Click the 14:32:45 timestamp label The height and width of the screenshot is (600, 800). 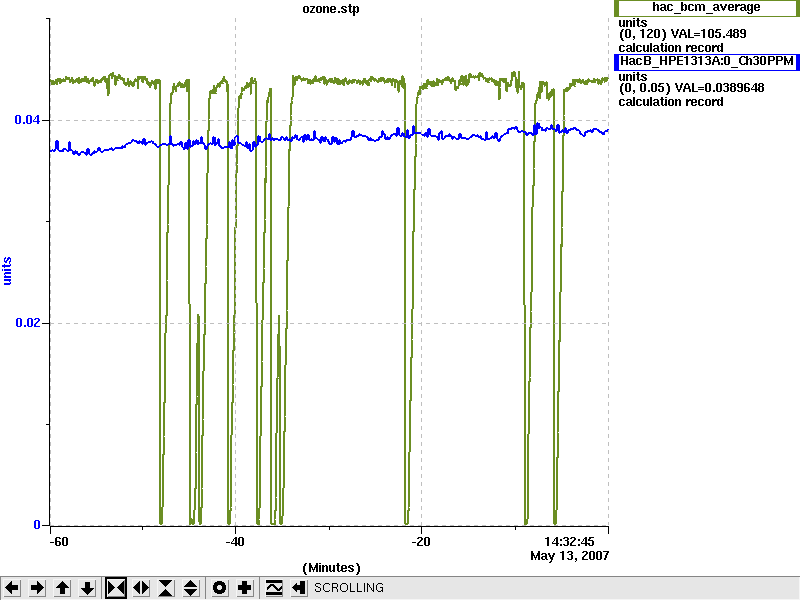569,542
